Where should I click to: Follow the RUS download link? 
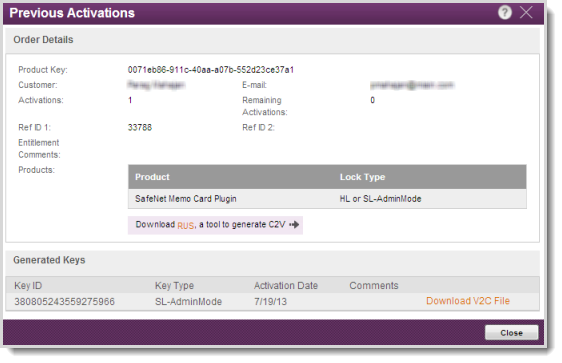tap(186, 225)
